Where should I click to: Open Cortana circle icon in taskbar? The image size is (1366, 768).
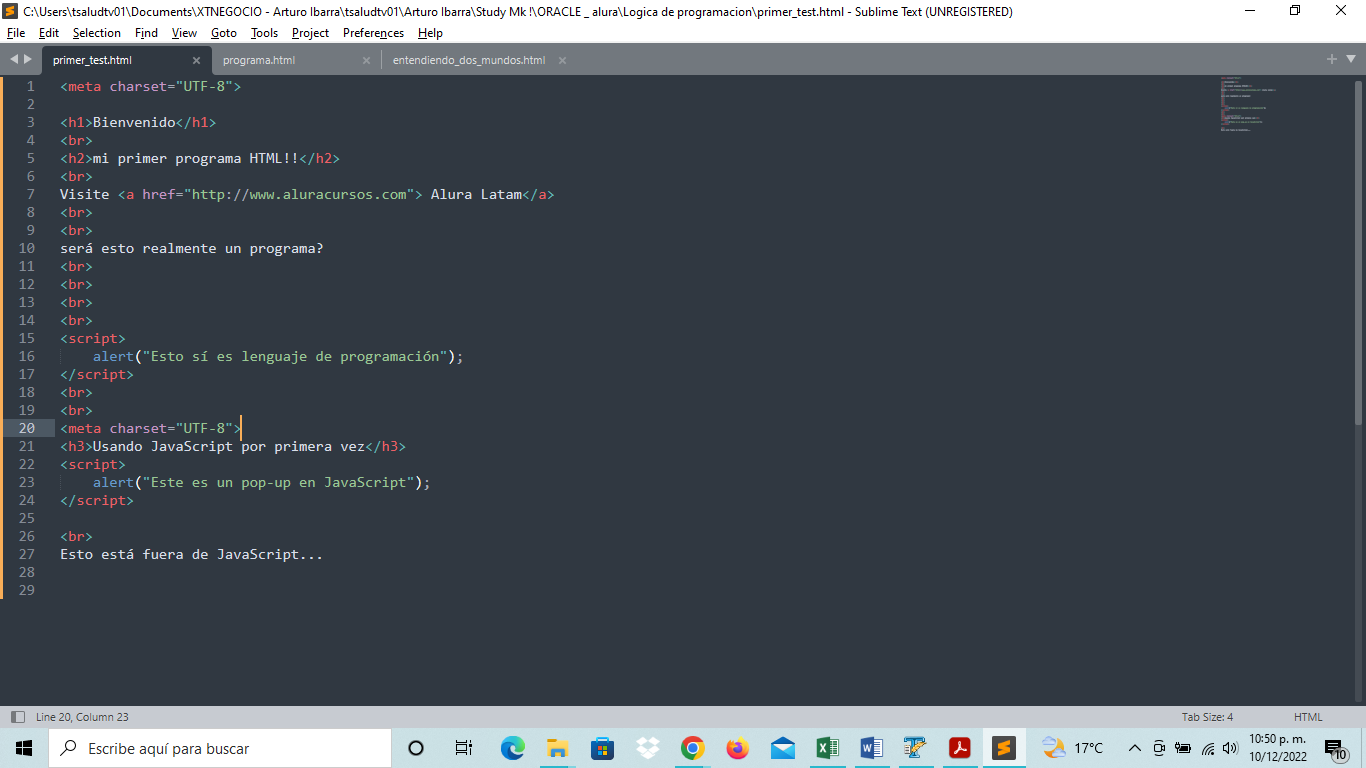416,748
